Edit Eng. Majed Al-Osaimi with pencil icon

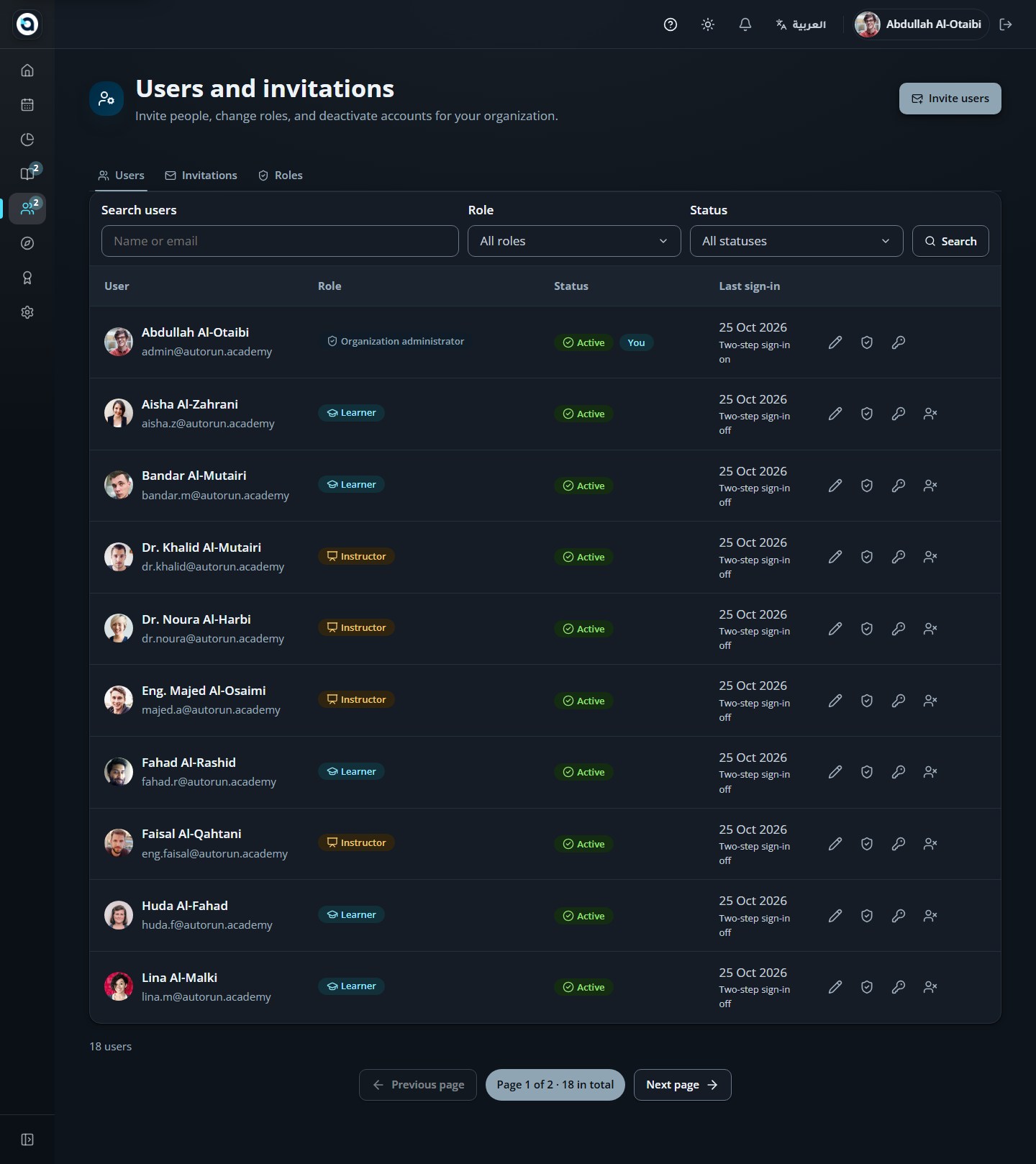pyautogui.click(x=835, y=701)
